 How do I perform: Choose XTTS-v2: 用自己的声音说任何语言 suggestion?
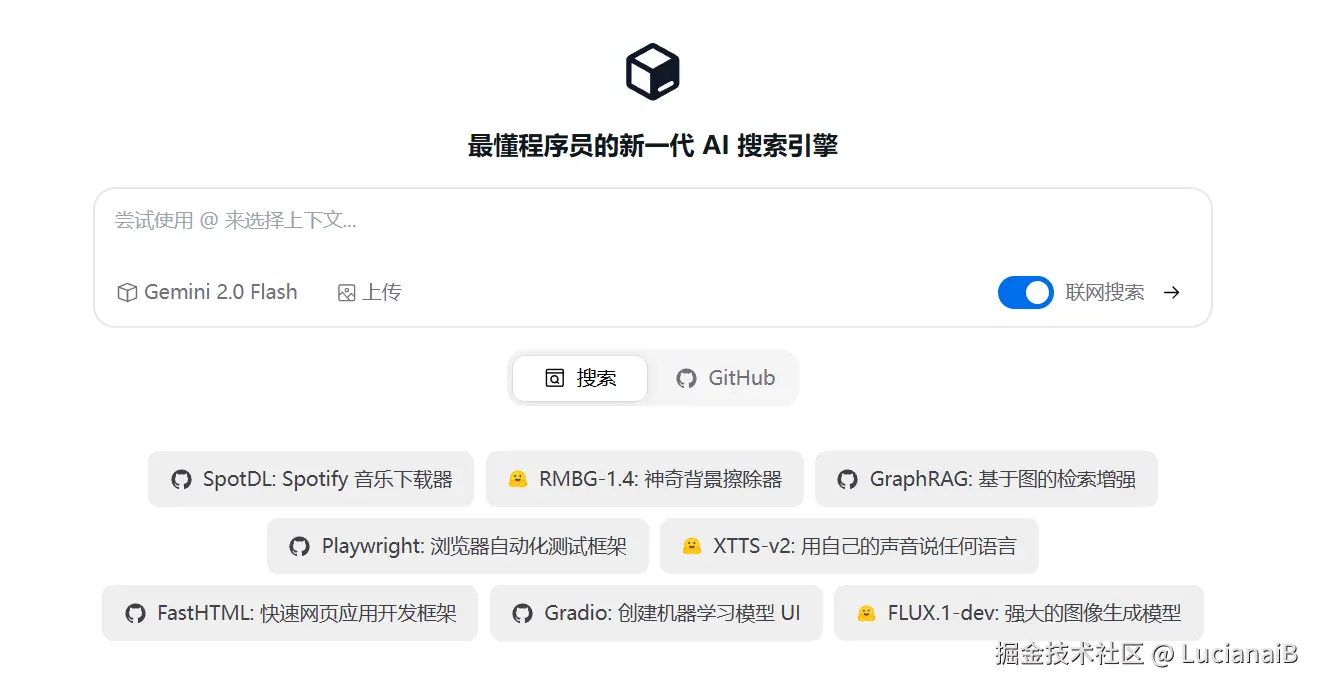(x=849, y=546)
